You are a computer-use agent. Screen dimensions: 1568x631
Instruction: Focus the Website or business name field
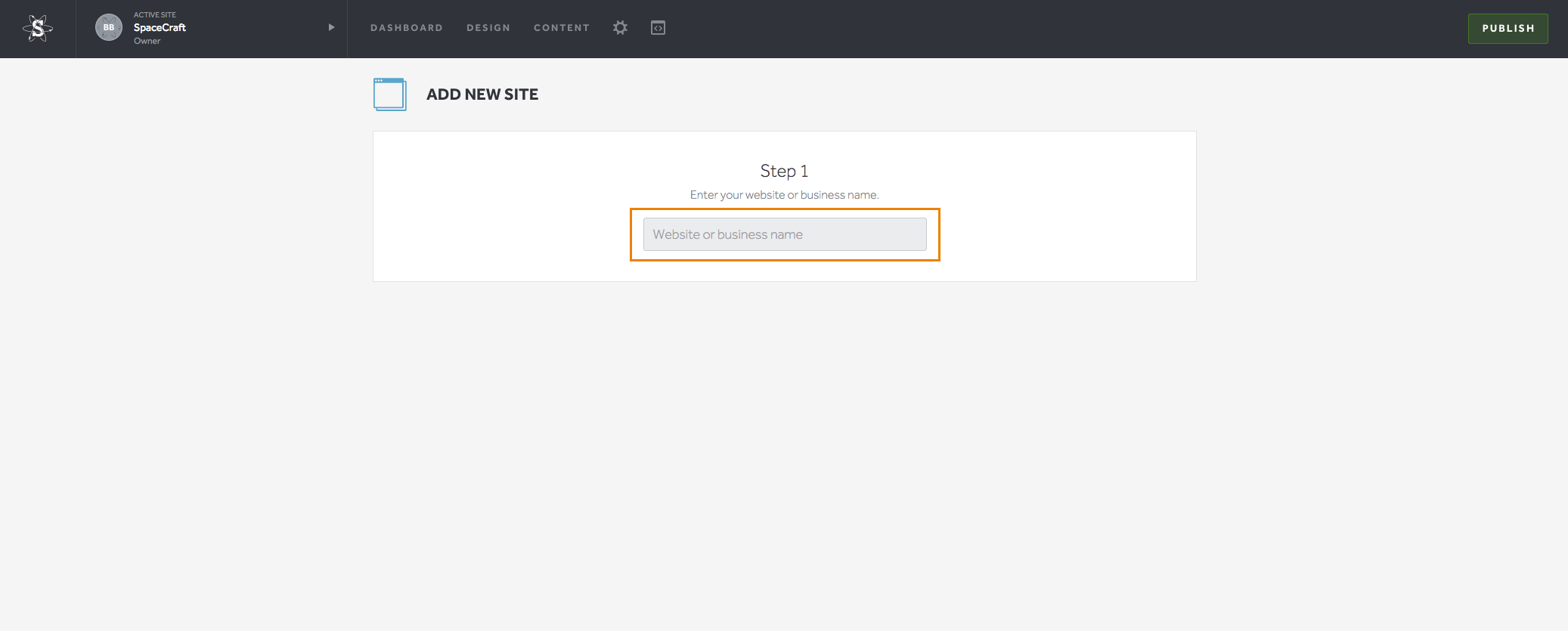coord(785,234)
